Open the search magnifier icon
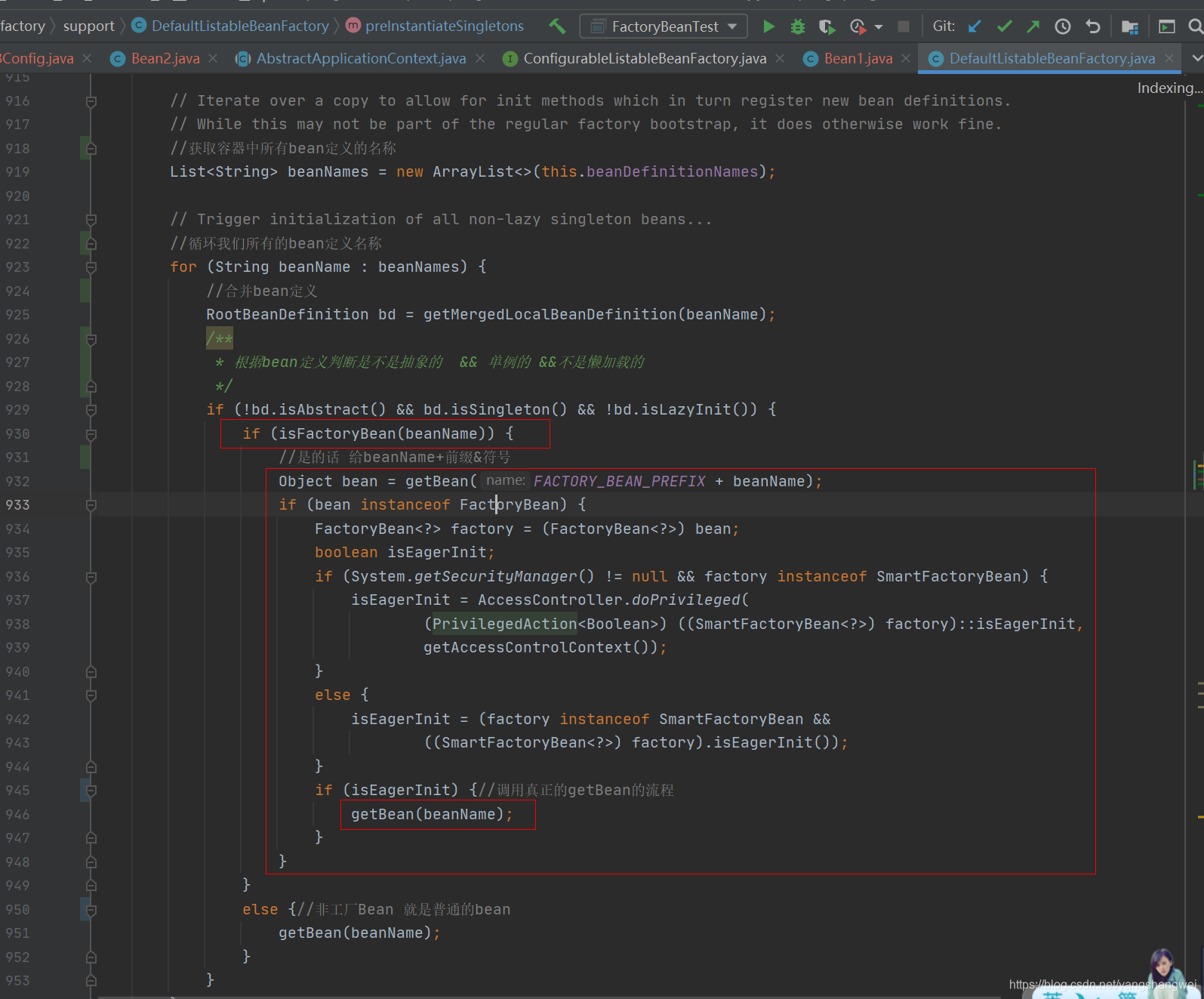Image resolution: width=1204 pixels, height=999 pixels. pyautogui.click(x=1195, y=26)
